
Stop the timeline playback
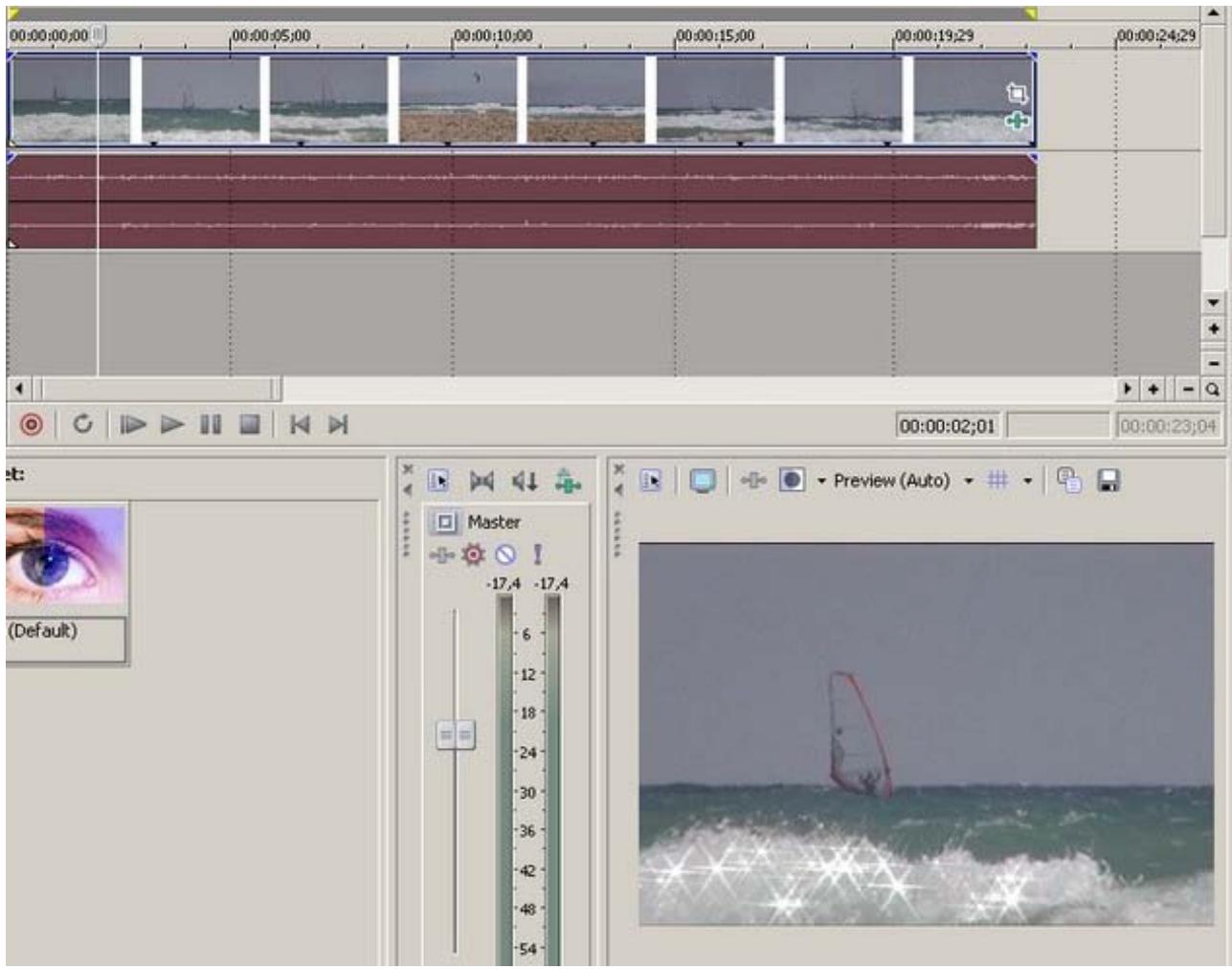point(250,424)
